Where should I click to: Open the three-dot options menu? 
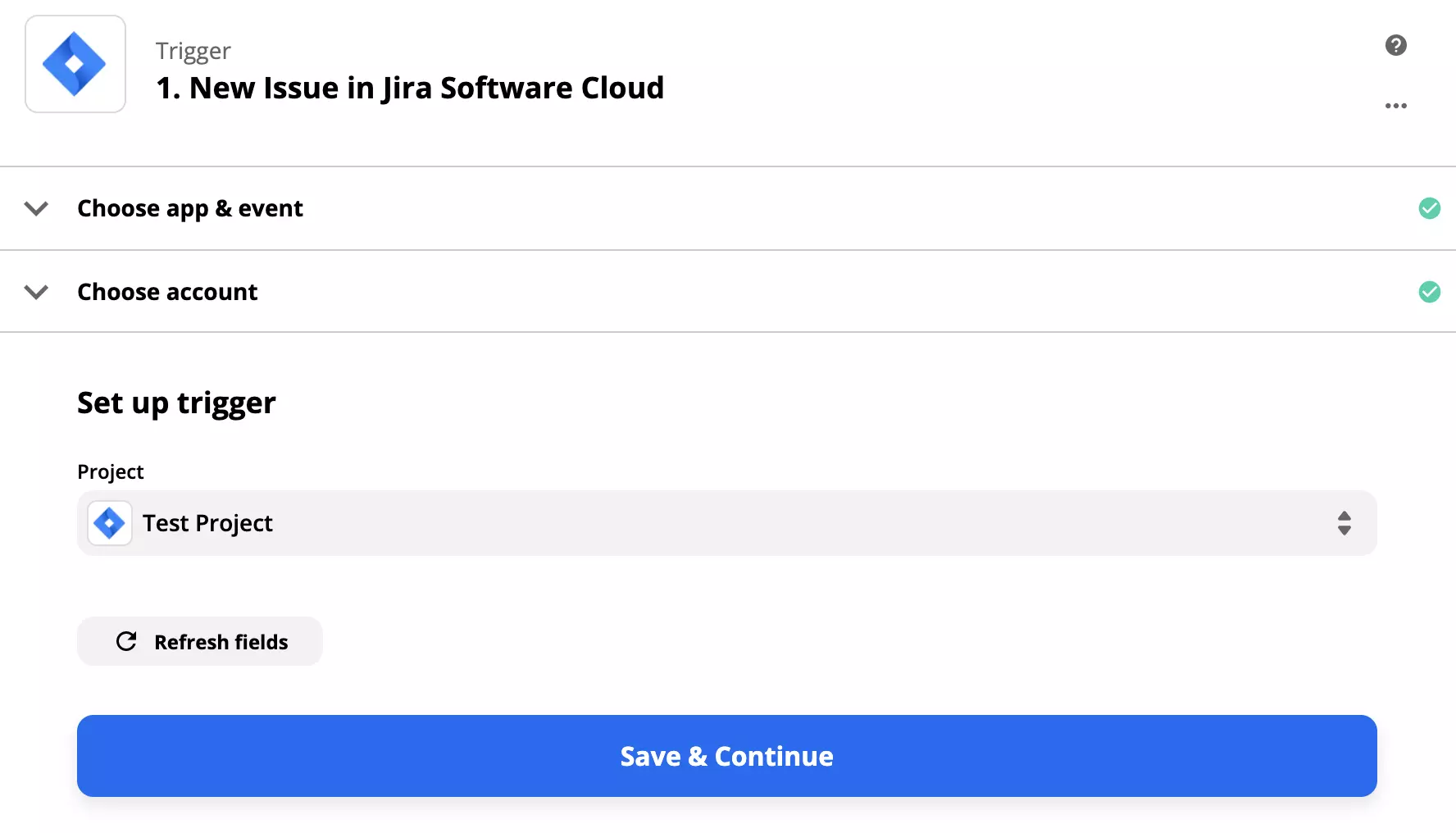click(1396, 105)
